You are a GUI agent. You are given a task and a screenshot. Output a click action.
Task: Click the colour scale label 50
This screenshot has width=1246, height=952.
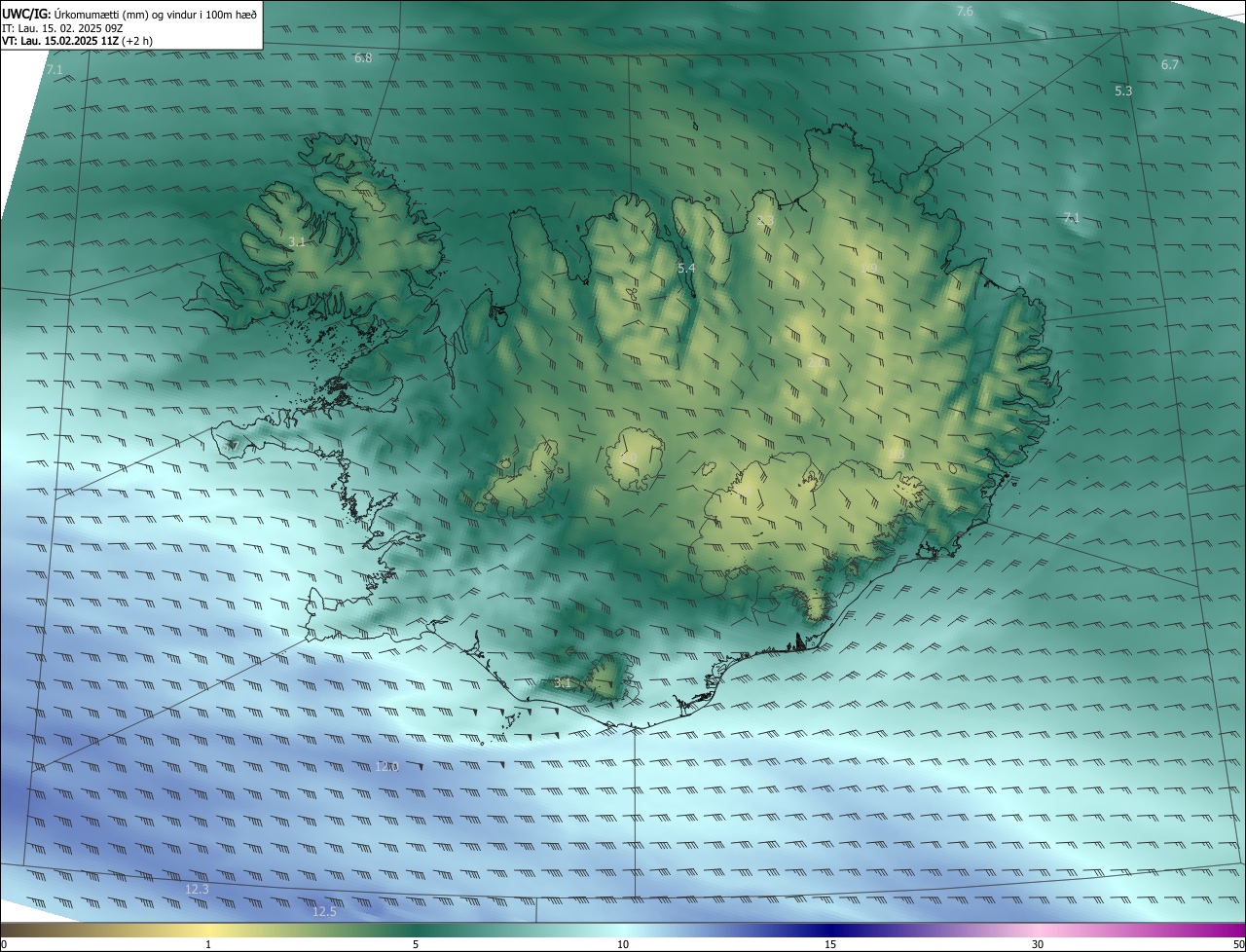click(1239, 945)
